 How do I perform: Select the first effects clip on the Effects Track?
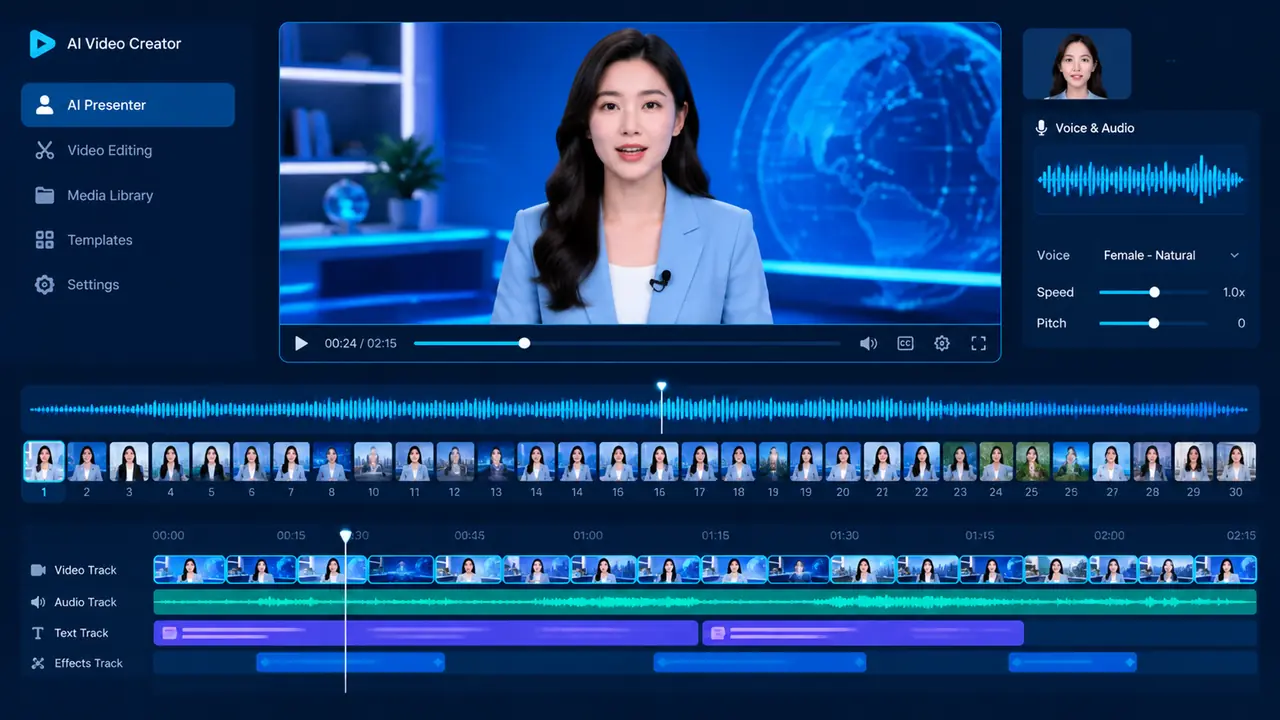click(x=351, y=662)
